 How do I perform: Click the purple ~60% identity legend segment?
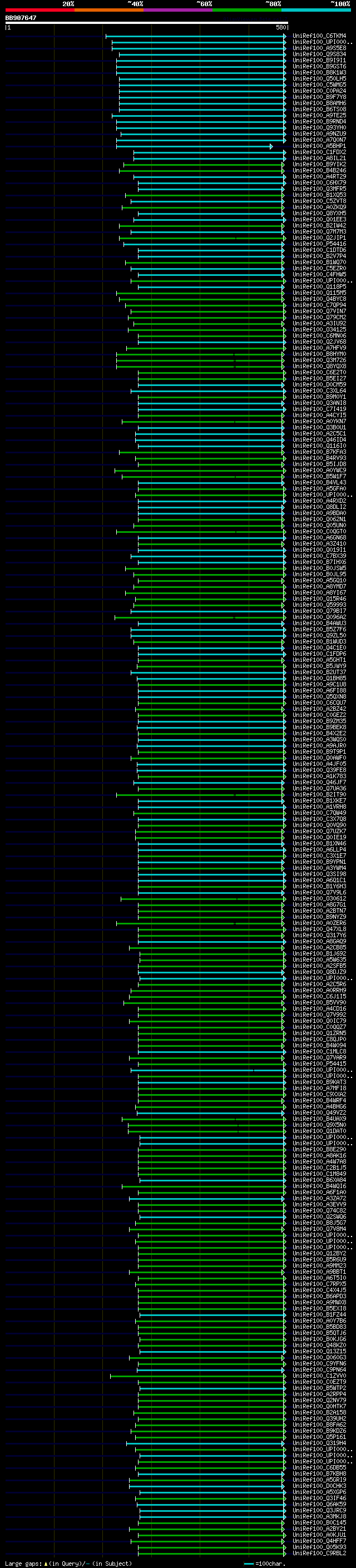(x=177, y=10)
